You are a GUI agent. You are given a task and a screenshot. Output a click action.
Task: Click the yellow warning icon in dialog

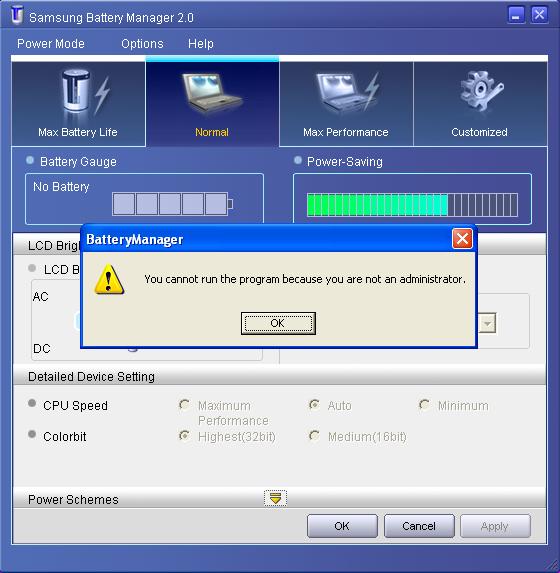pos(109,280)
